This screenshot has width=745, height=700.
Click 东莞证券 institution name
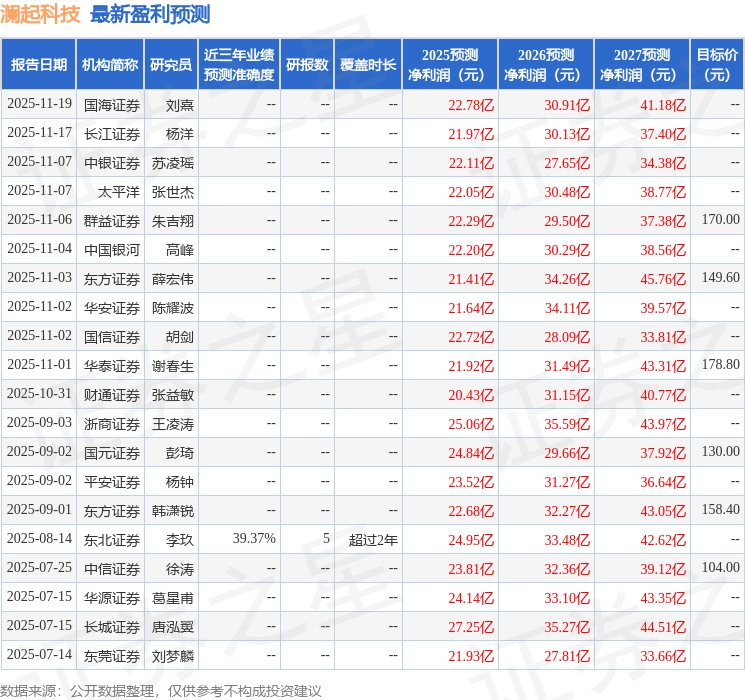pyautogui.click(x=112, y=656)
